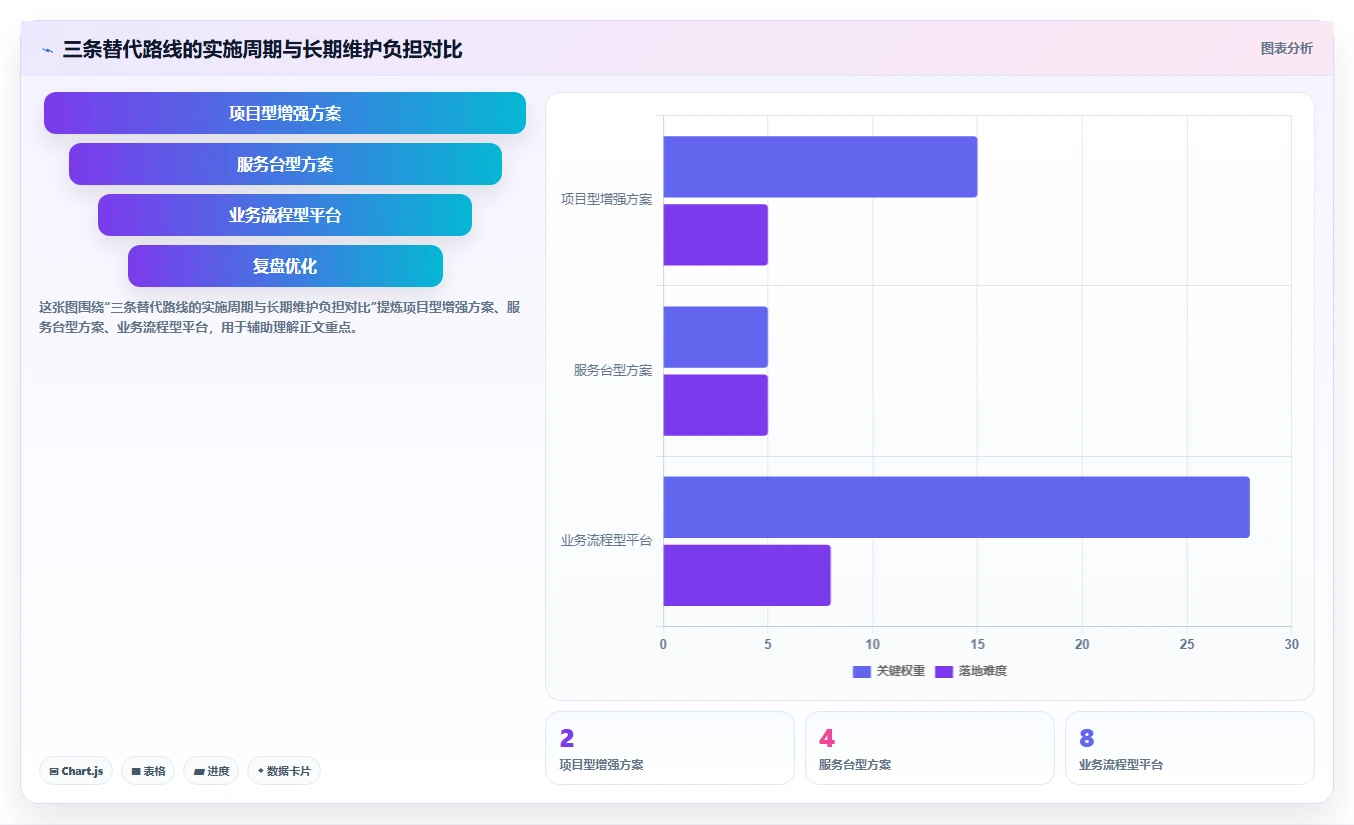
Task: Select the 复盘优化 funnel bar
Action: pyautogui.click(x=285, y=266)
